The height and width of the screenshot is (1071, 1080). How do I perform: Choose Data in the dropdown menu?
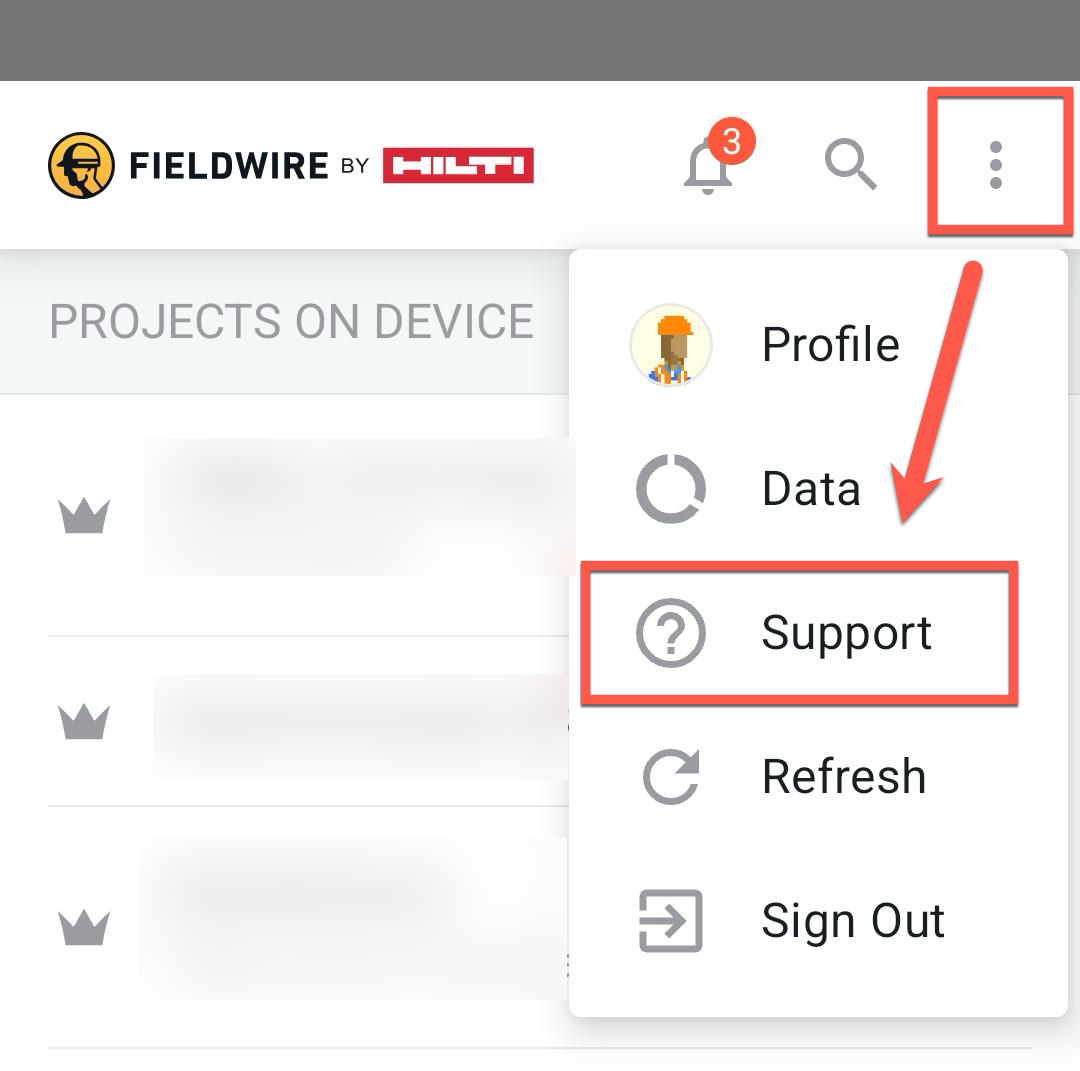click(x=810, y=488)
